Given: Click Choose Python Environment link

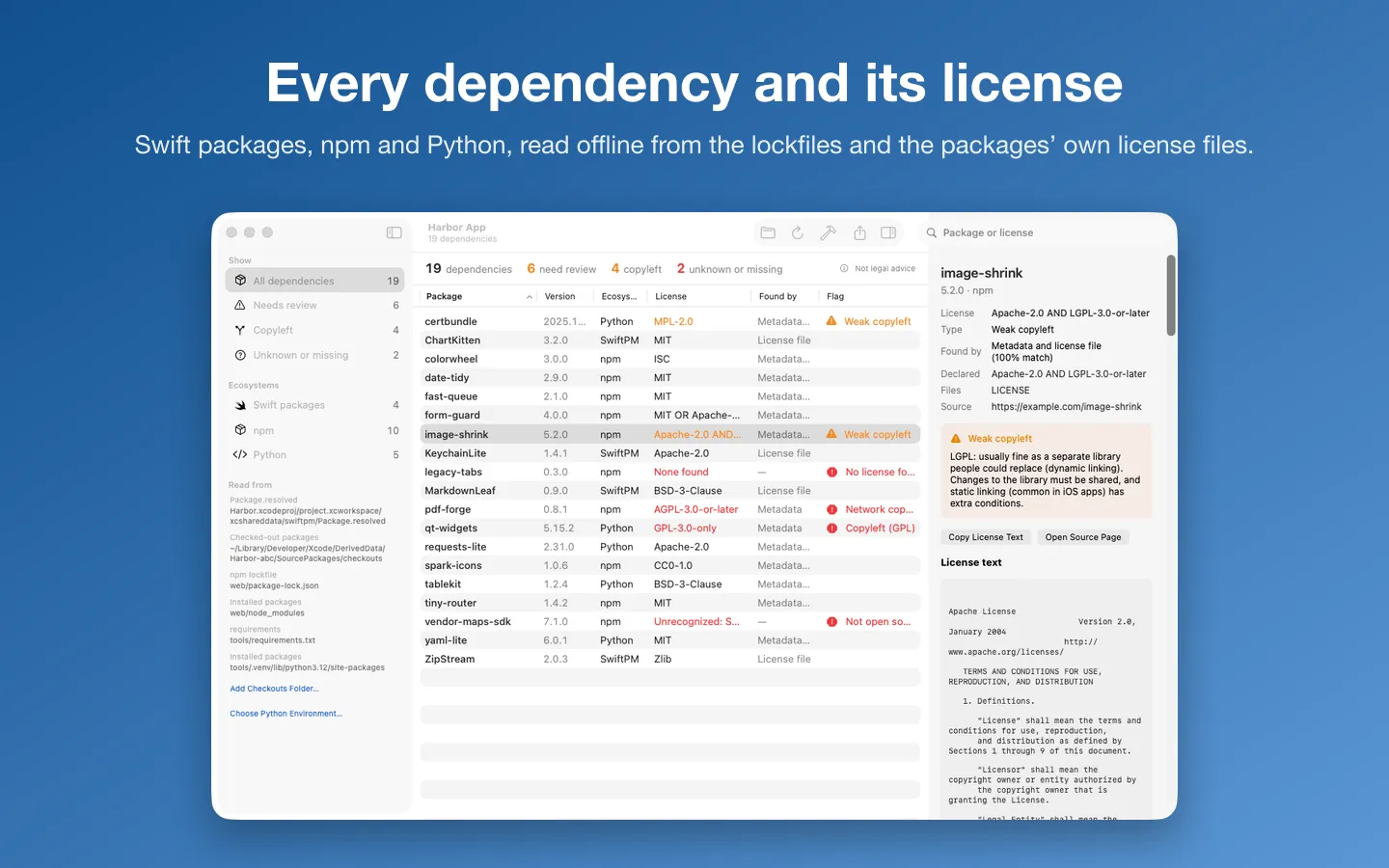Looking at the screenshot, I should [286, 714].
